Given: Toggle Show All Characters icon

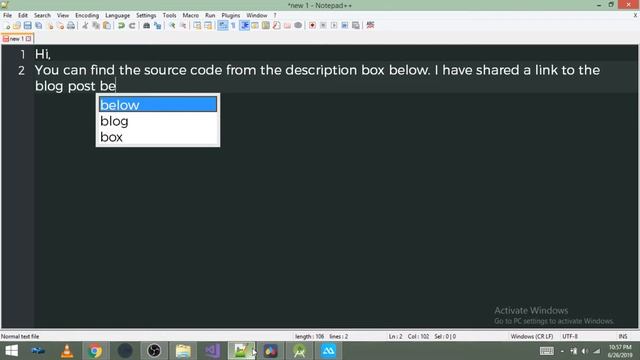Looking at the screenshot, I should [x=233, y=25].
